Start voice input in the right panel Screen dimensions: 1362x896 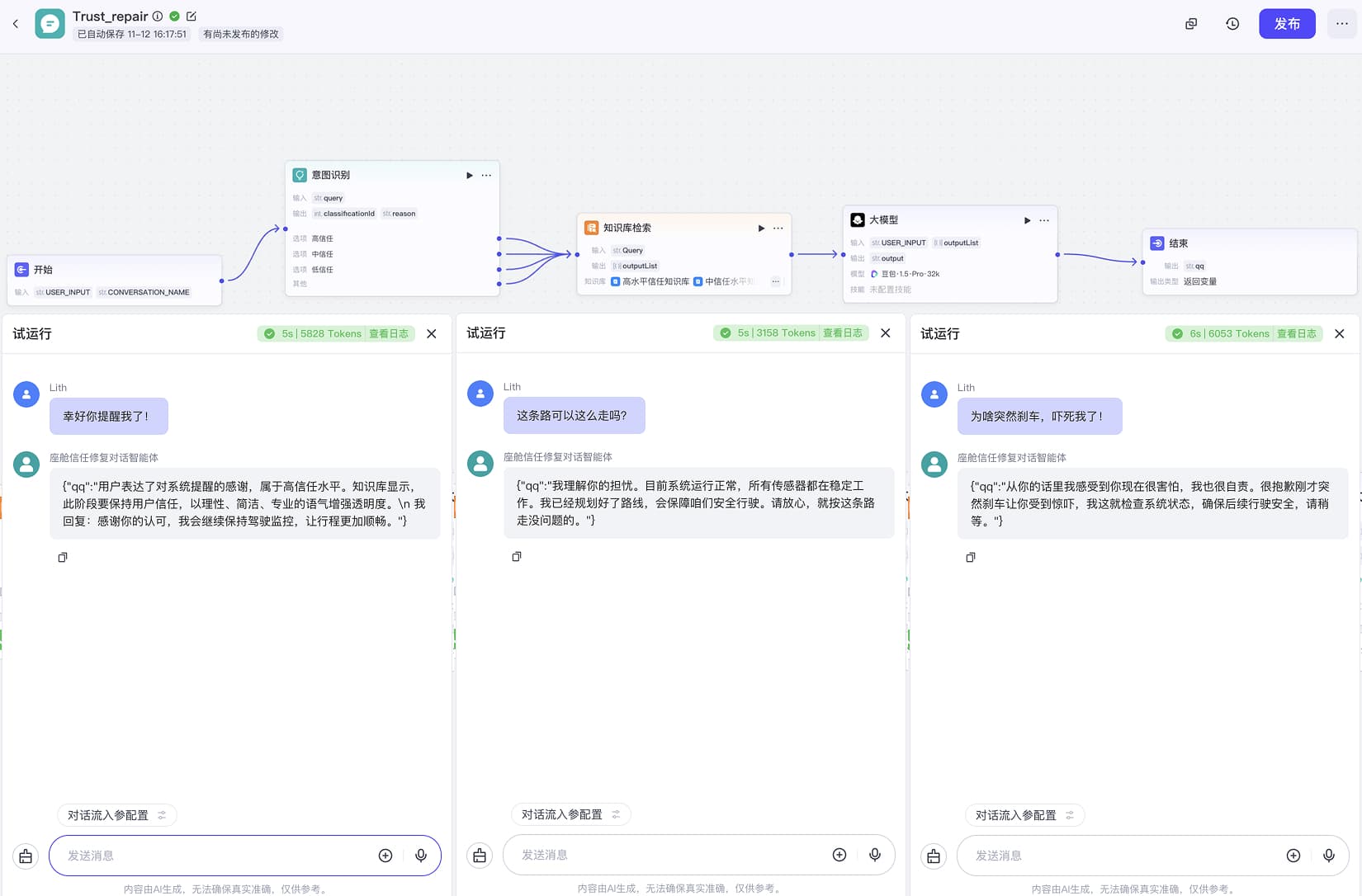(x=1329, y=856)
